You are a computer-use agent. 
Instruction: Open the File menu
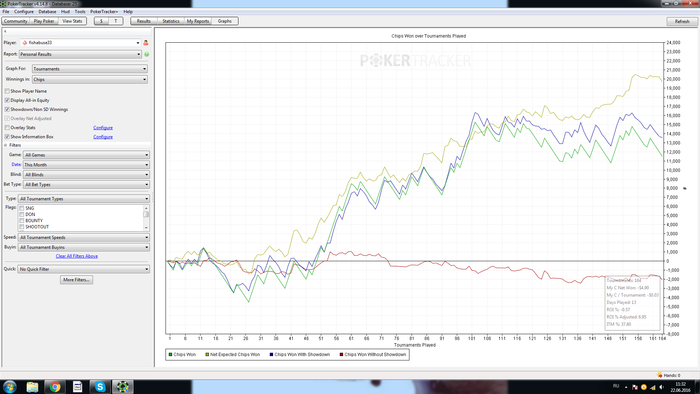pyautogui.click(x=6, y=12)
